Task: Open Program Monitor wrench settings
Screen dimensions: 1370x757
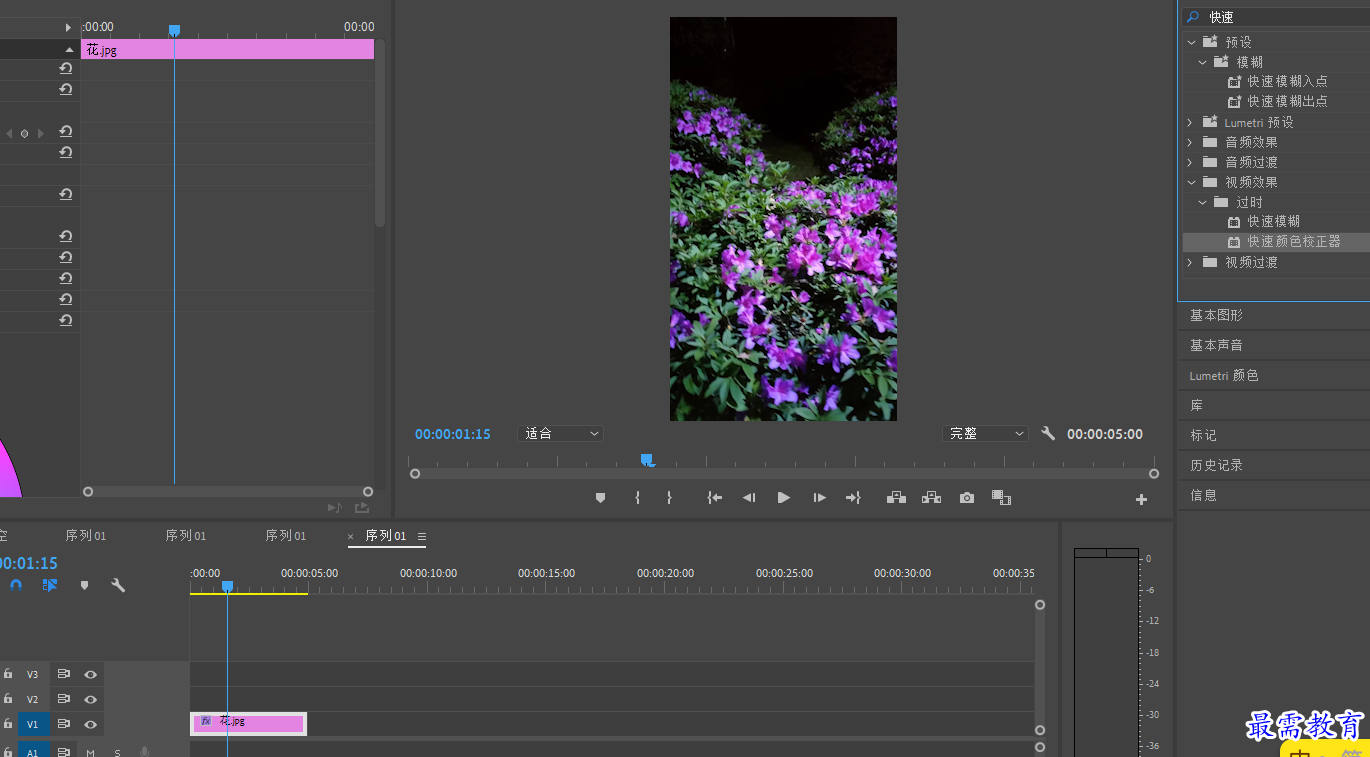Action: (1048, 434)
